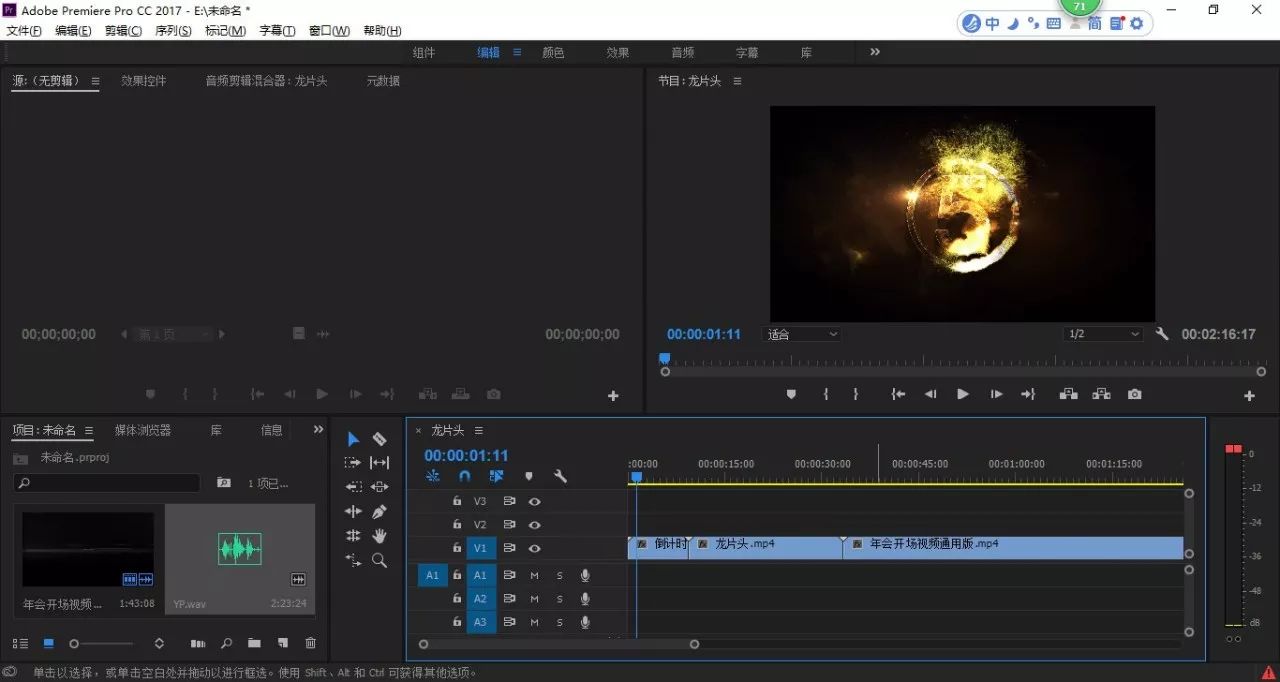The height and width of the screenshot is (682, 1280).
Task: Switch to the 颜色 workspace
Action: (553, 52)
